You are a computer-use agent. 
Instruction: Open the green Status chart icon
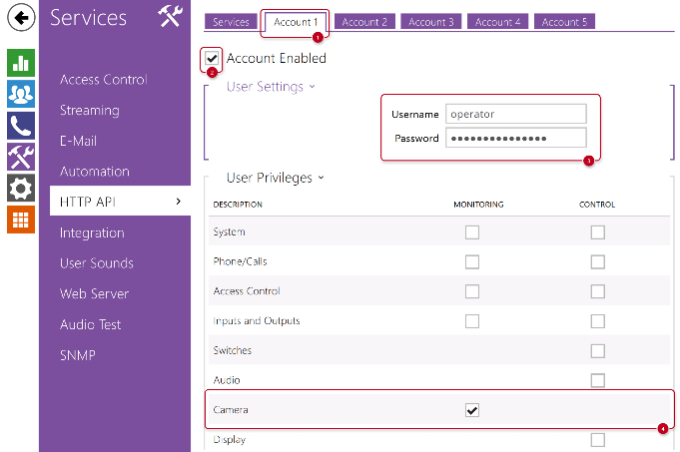(x=21, y=63)
